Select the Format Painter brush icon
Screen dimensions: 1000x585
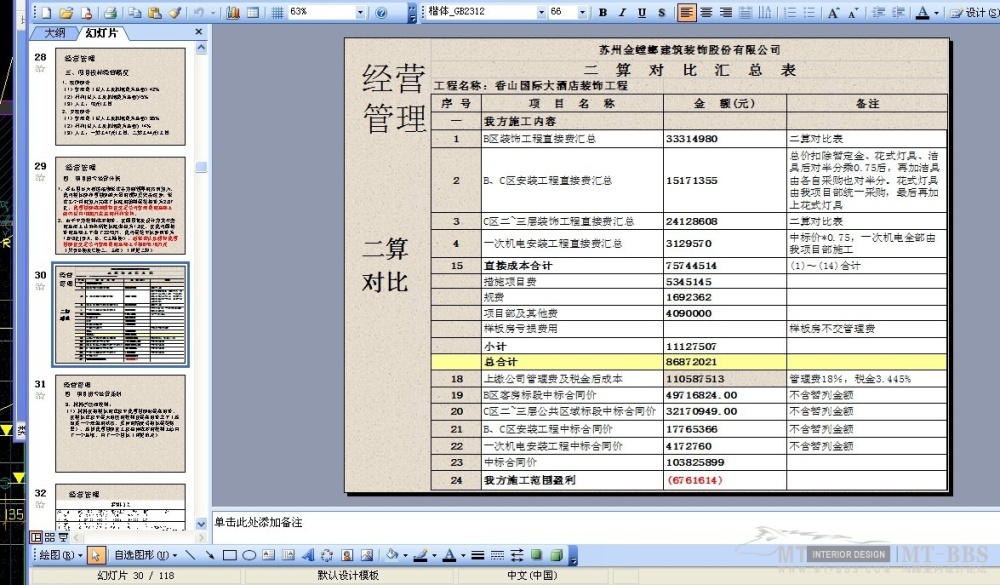pos(175,13)
